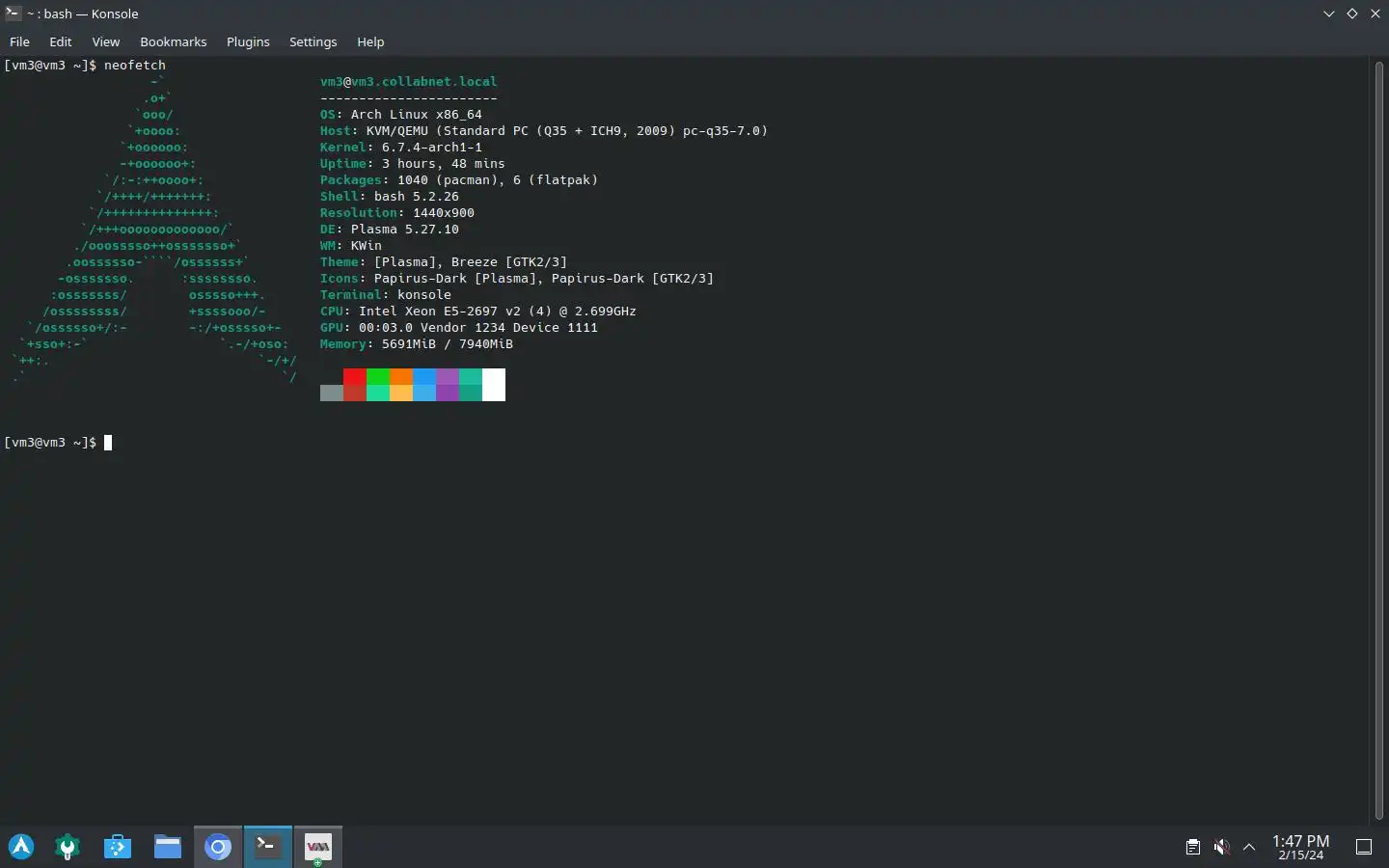The width and height of the screenshot is (1389, 868).
Task: Open the Dolphin file manager folder icon
Action: click(168, 847)
